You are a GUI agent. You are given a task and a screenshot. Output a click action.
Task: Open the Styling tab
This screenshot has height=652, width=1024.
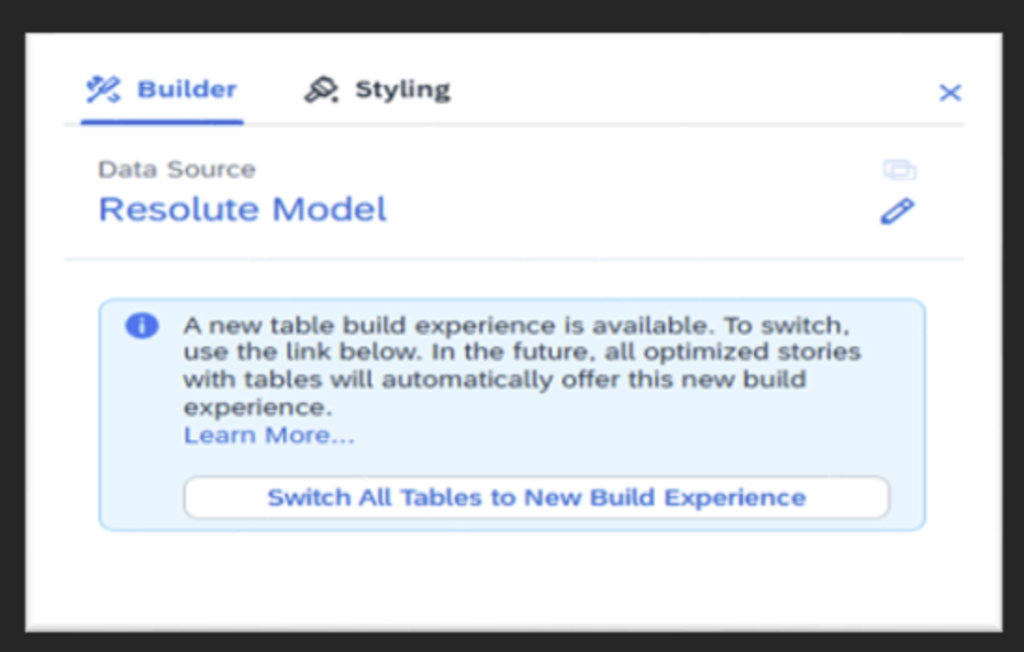click(402, 90)
